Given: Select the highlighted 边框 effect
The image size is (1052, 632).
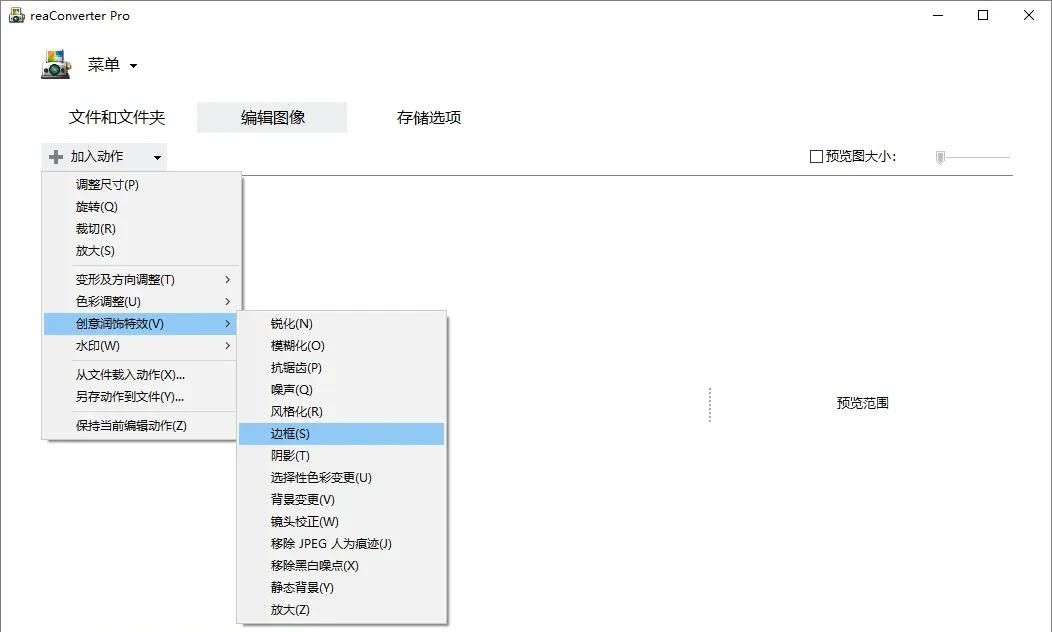Looking at the screenshot, I should [288, 433].
